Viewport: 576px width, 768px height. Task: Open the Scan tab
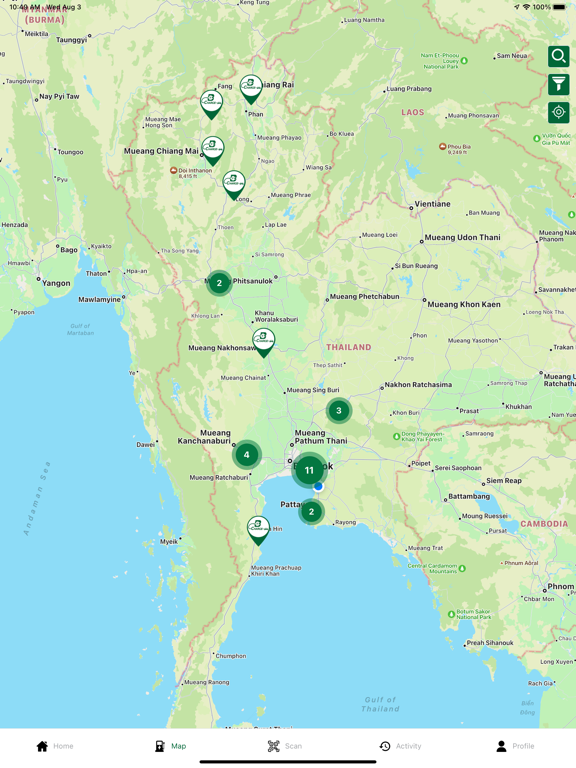tap(285, 746)
